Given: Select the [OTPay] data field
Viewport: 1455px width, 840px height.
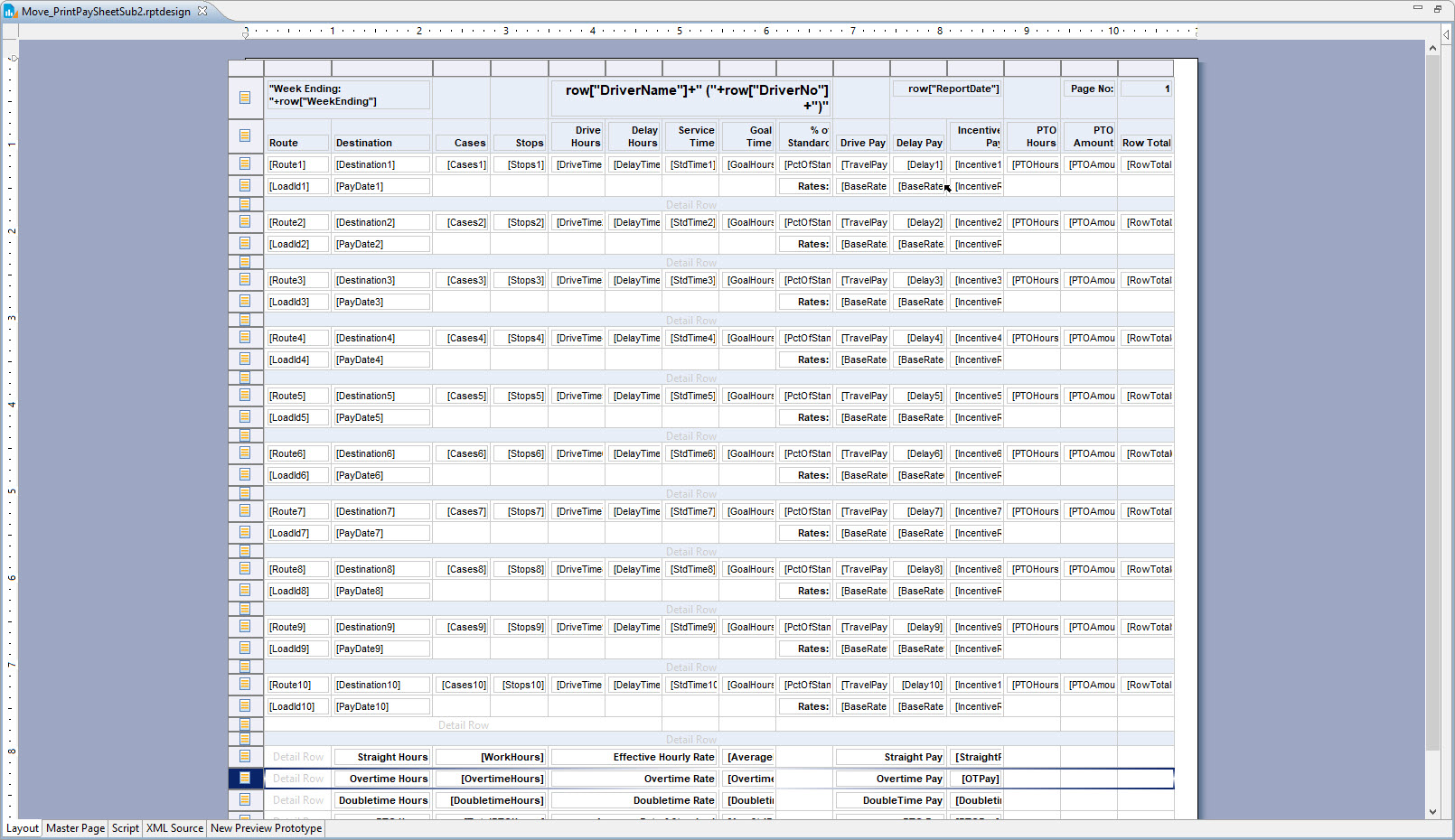Looking at the screenshot, I should coord(975,779).
